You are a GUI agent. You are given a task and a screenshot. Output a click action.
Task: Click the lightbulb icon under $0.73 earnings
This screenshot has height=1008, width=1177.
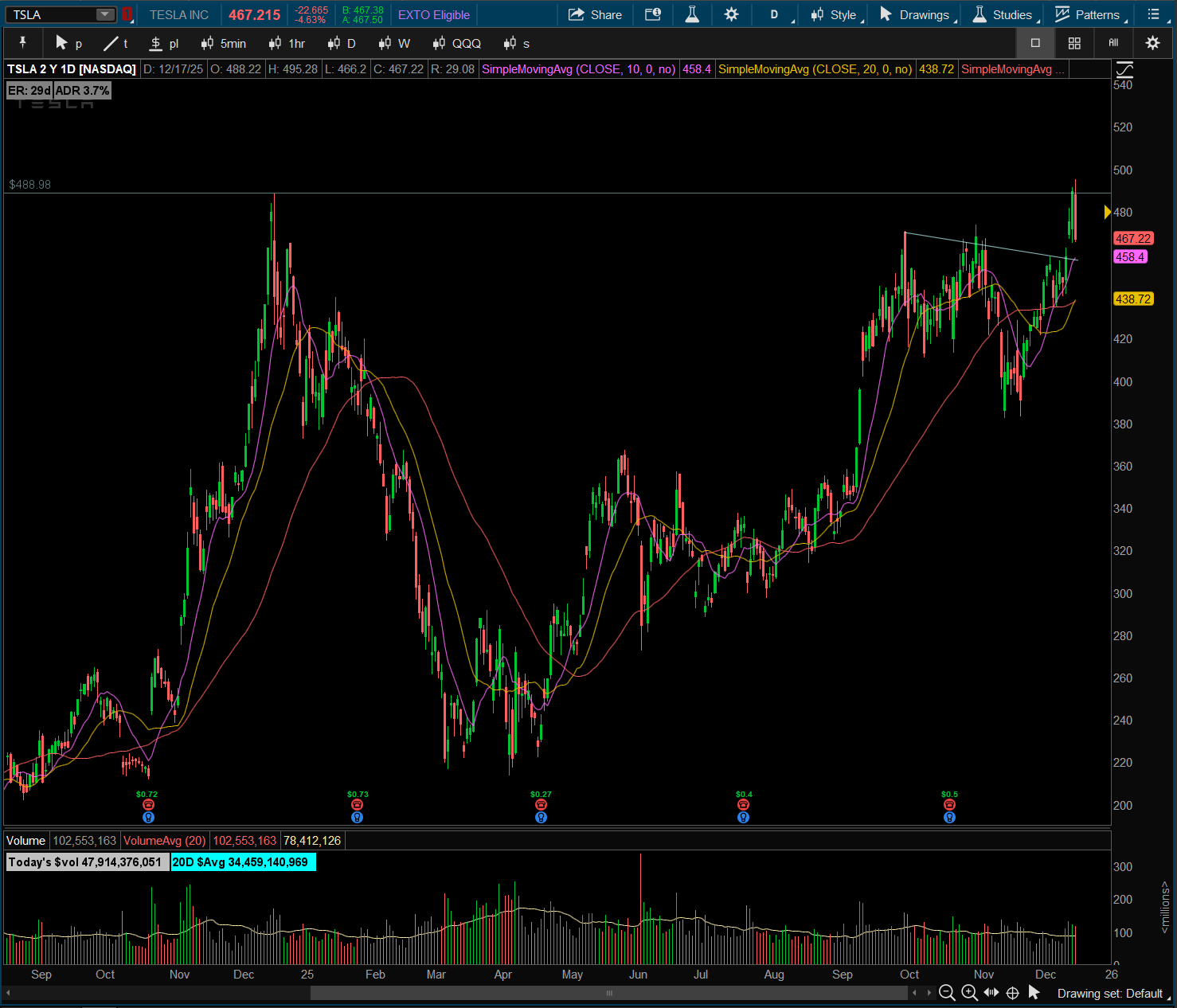[357, 817]
